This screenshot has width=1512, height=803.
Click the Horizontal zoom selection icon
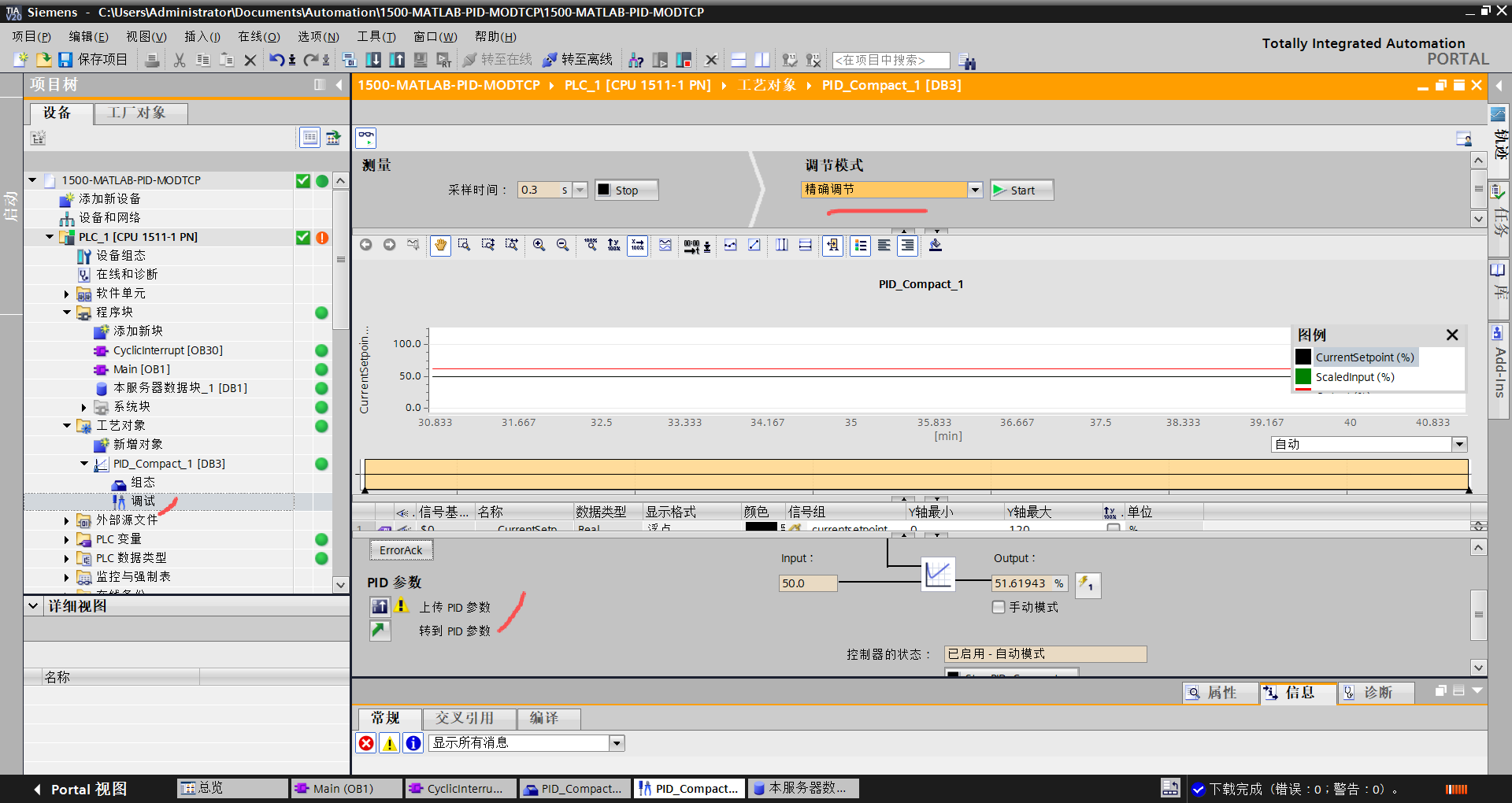[511, 246]
